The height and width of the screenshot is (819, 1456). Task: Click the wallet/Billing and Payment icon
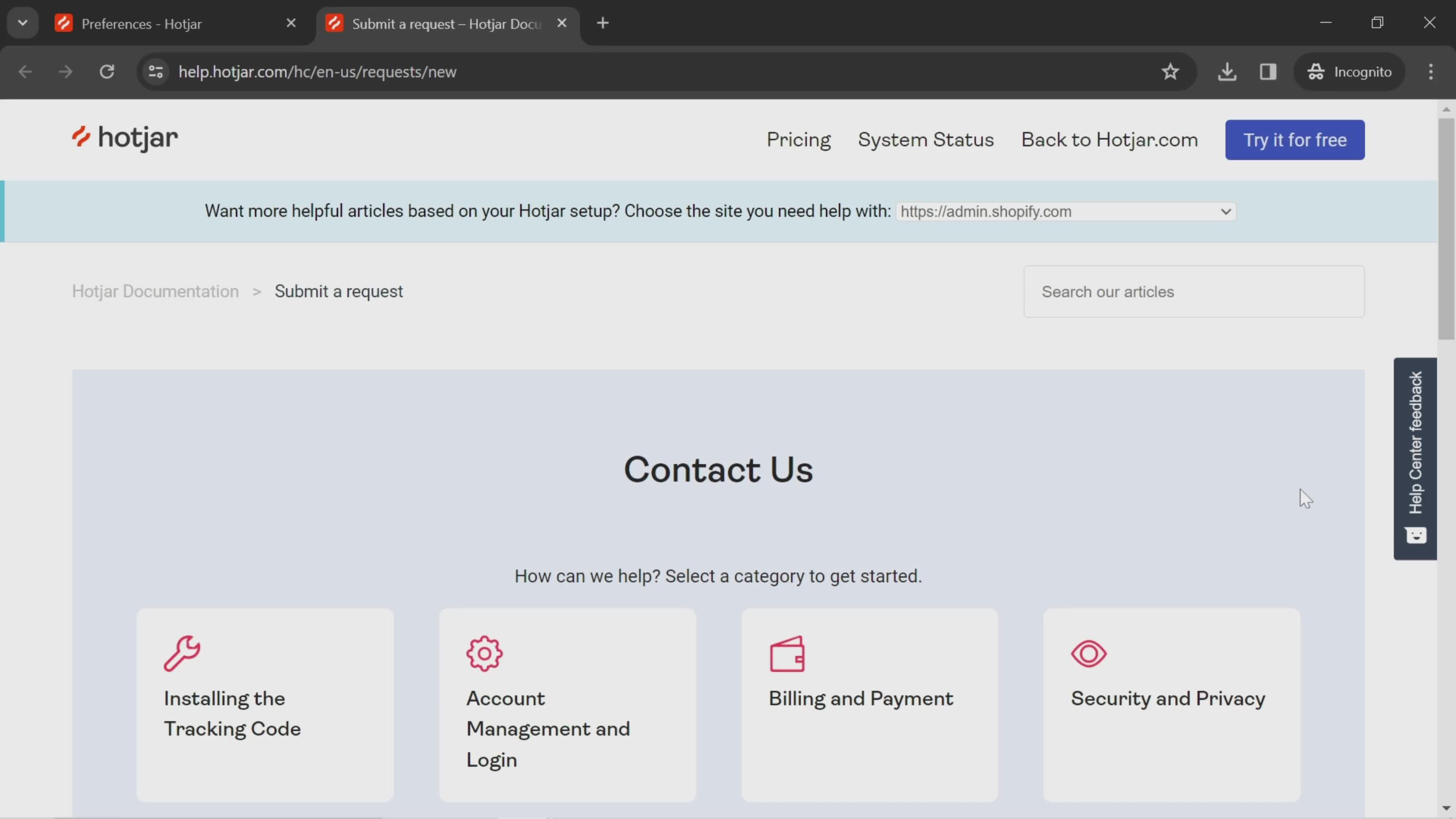[787, 653]
